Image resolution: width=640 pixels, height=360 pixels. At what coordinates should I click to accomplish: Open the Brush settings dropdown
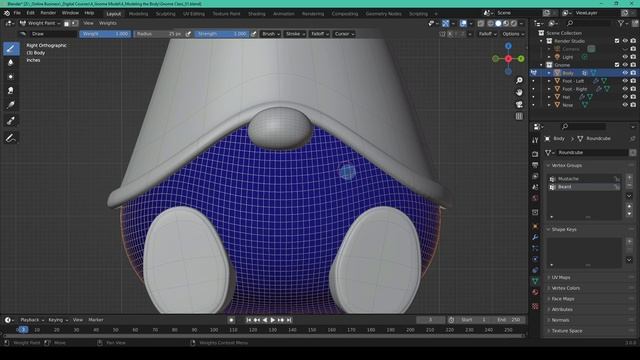(x=271, y=34)
